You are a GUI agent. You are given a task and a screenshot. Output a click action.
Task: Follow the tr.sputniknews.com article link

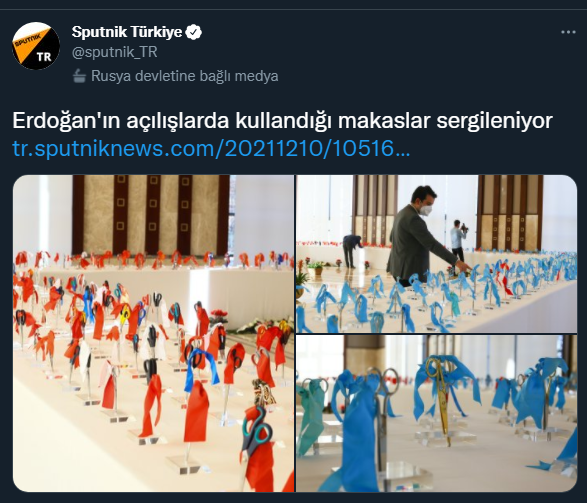211,149
